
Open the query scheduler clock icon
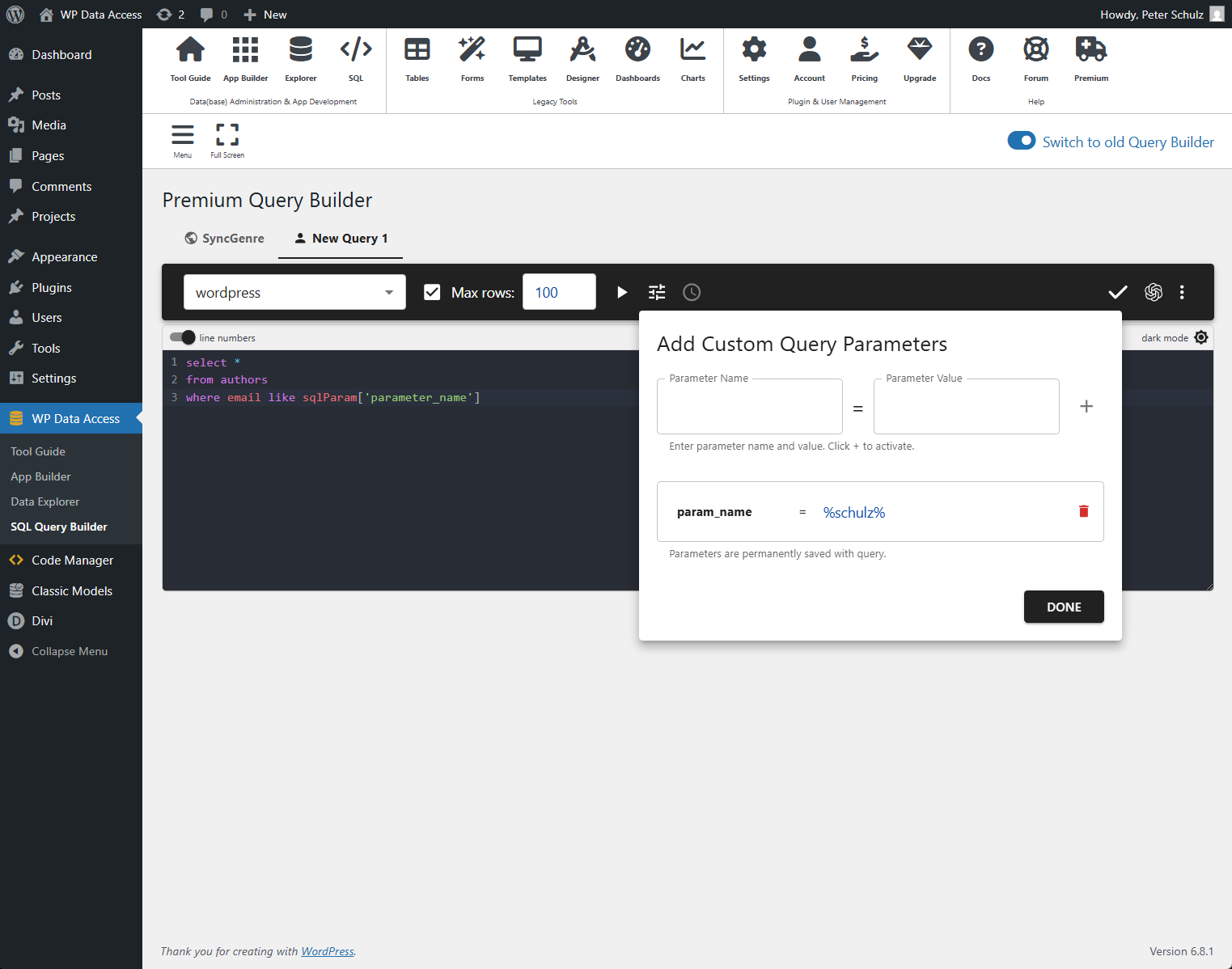692,292
